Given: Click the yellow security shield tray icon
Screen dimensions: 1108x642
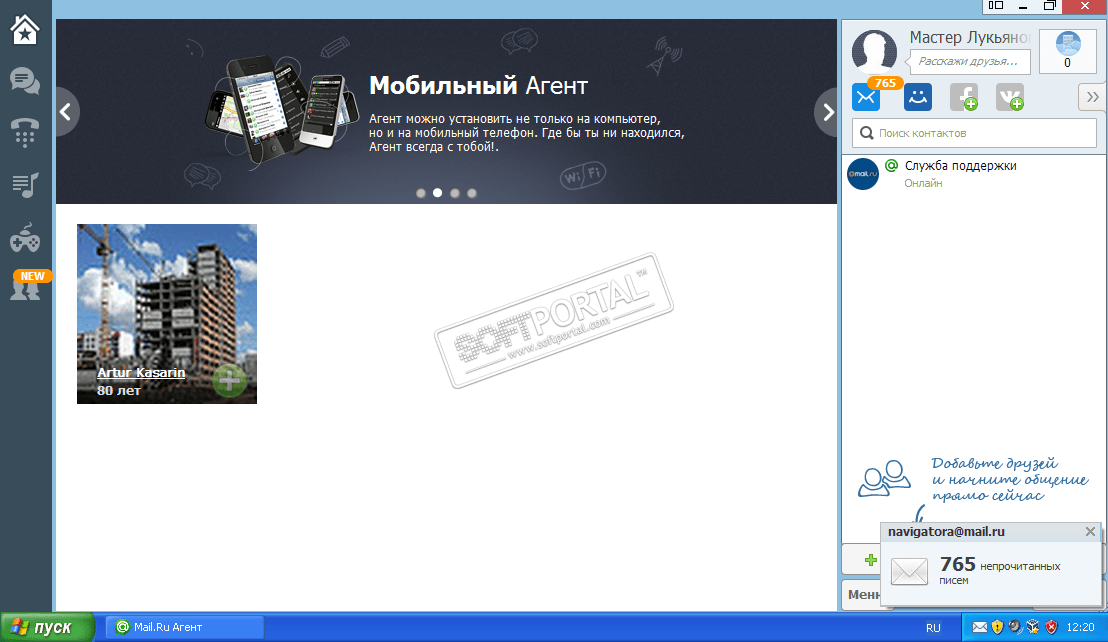Looking at the screenshot, I should 997,627.
